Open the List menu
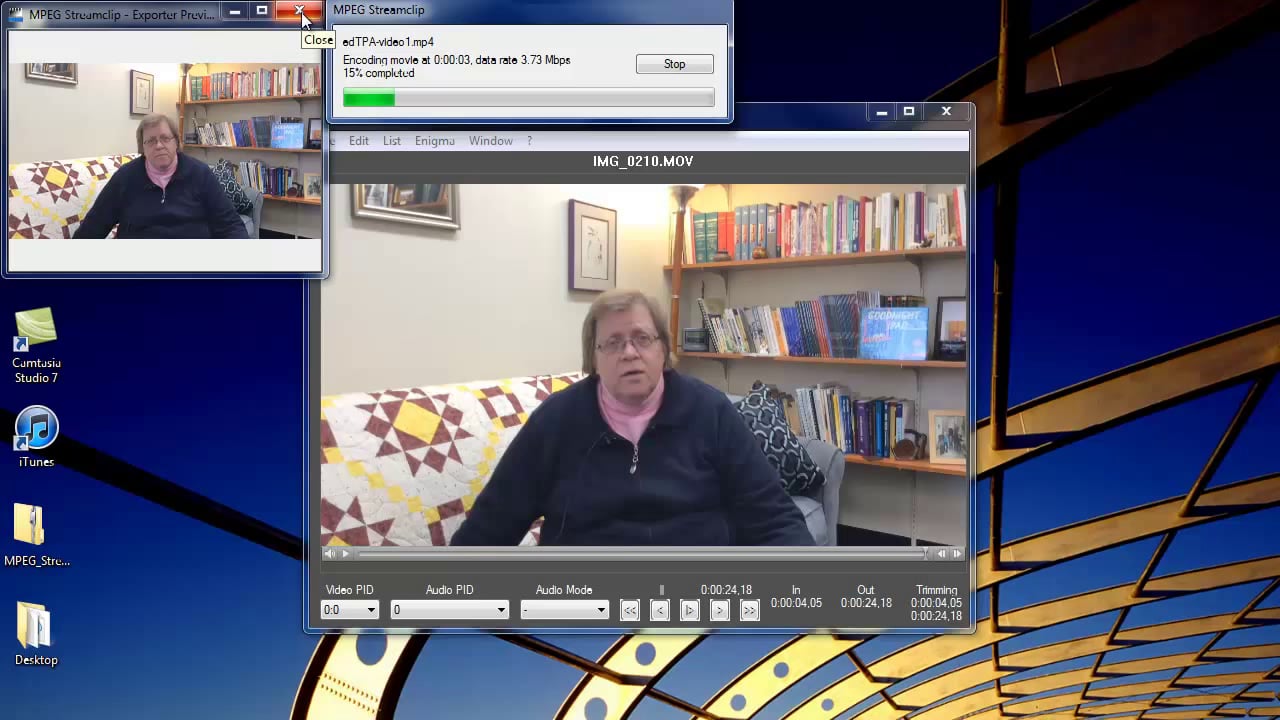Image resolution: width=1280 pixels, height=720 pixels. click(x=392, y=141)
